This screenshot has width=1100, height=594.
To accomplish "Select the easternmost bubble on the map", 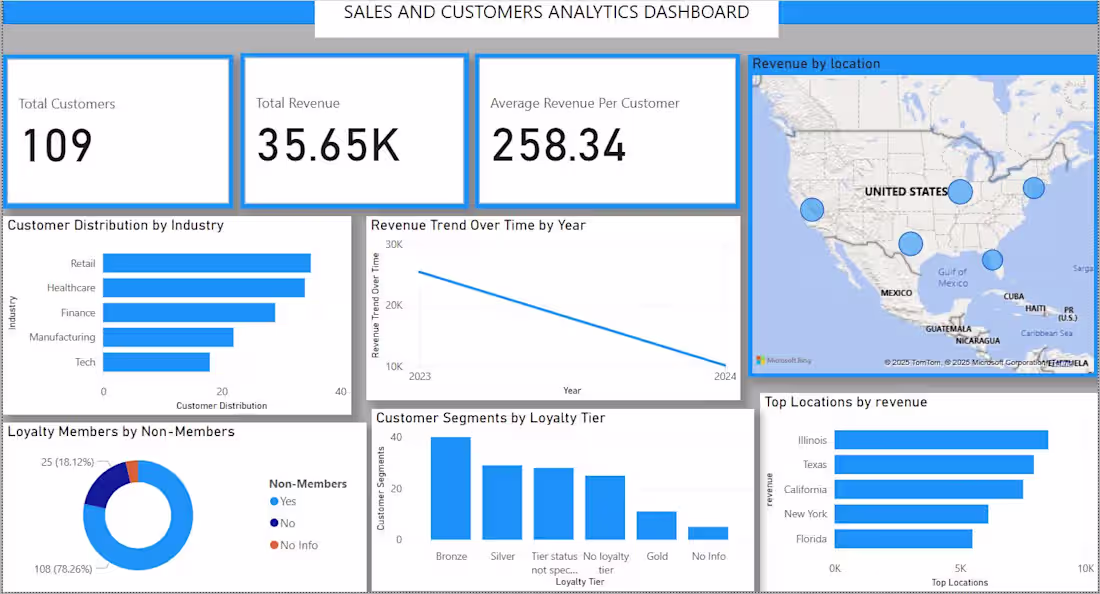I will pyautogui.click(x=1034, y=188).
